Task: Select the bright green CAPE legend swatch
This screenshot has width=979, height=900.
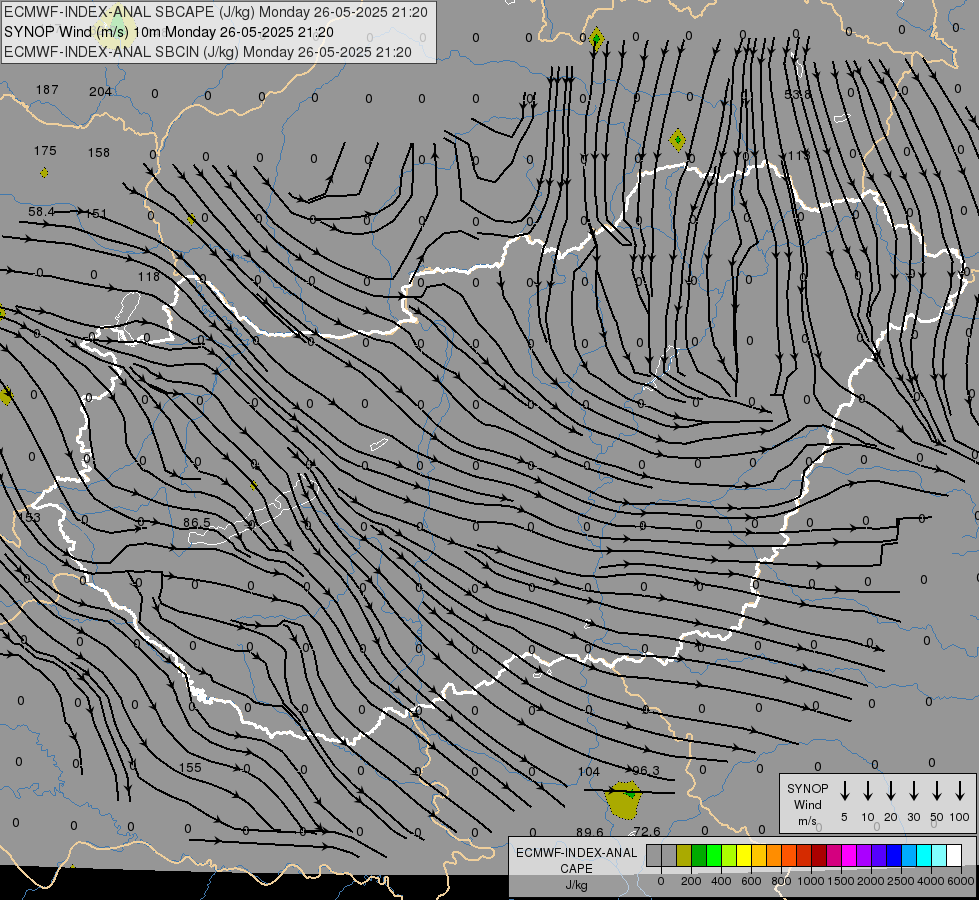Action: [714, 855]
